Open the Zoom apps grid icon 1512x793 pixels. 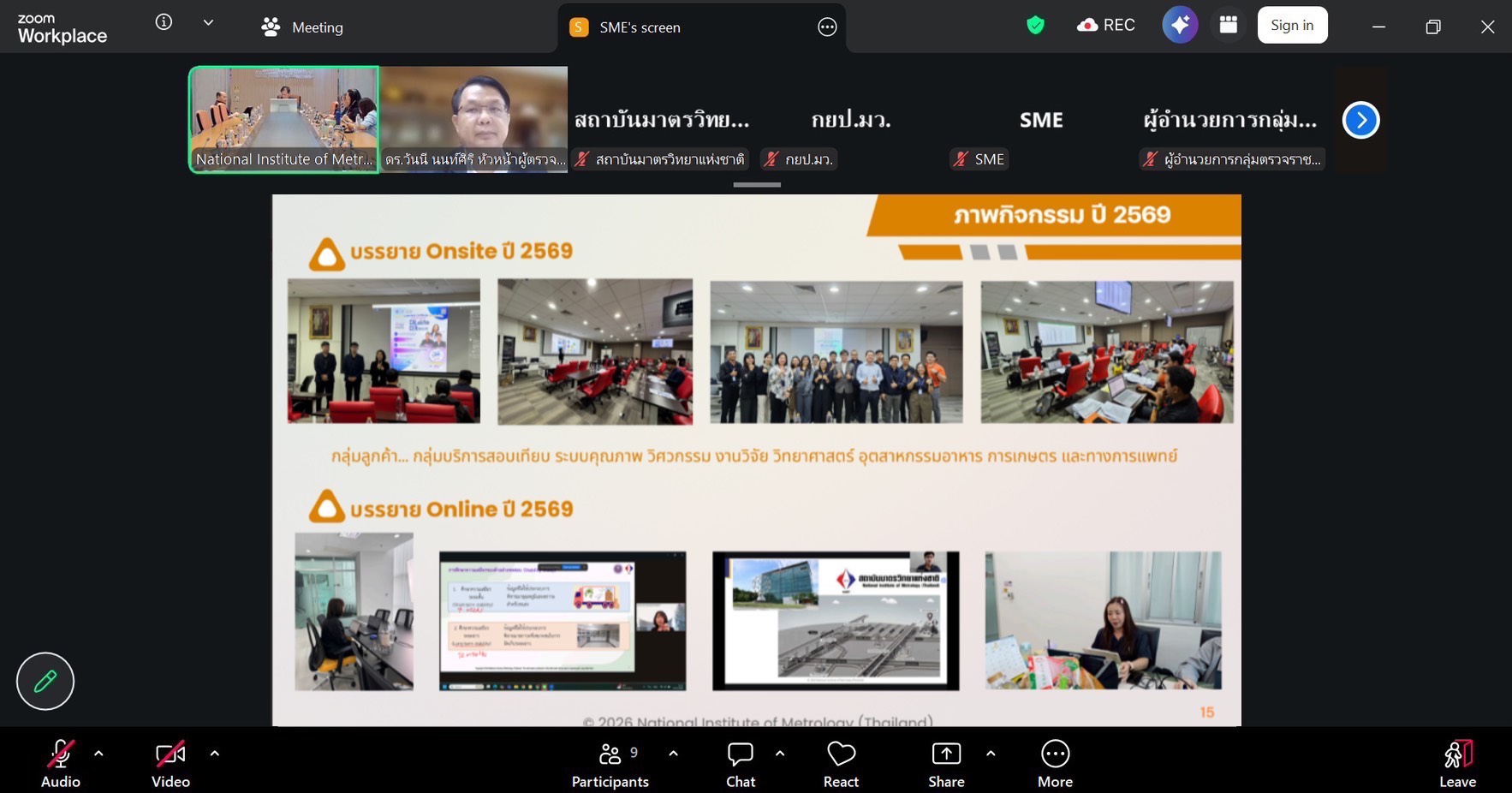pos(1228,26)
